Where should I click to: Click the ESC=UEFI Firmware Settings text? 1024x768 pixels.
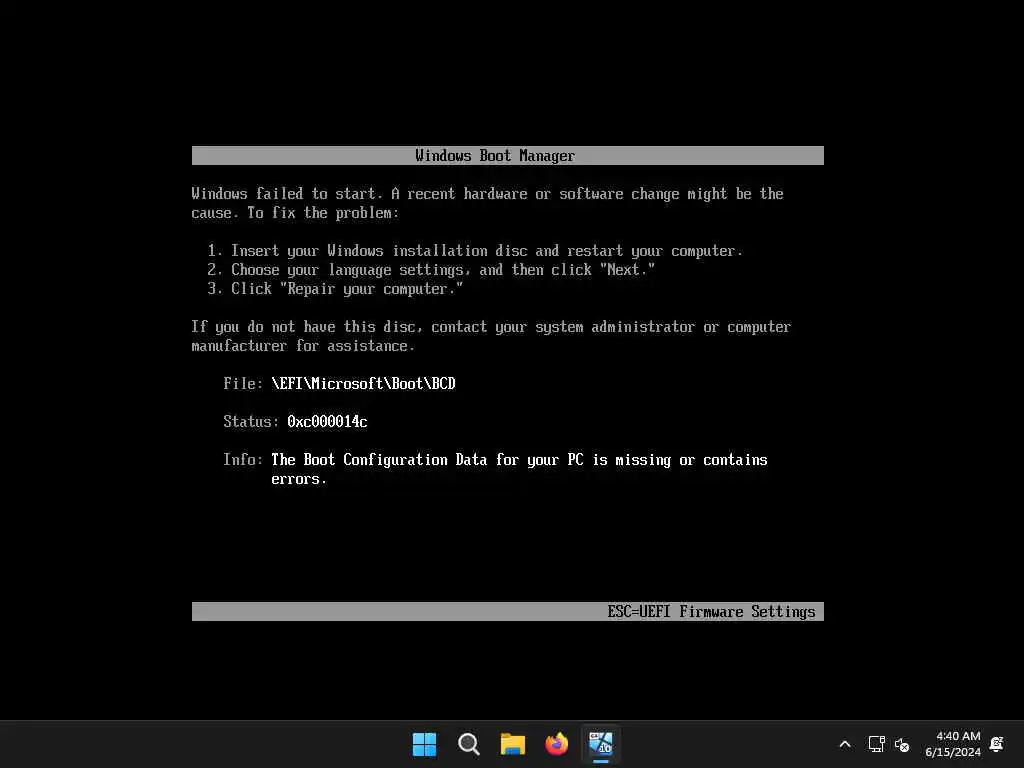coord(711,611)
